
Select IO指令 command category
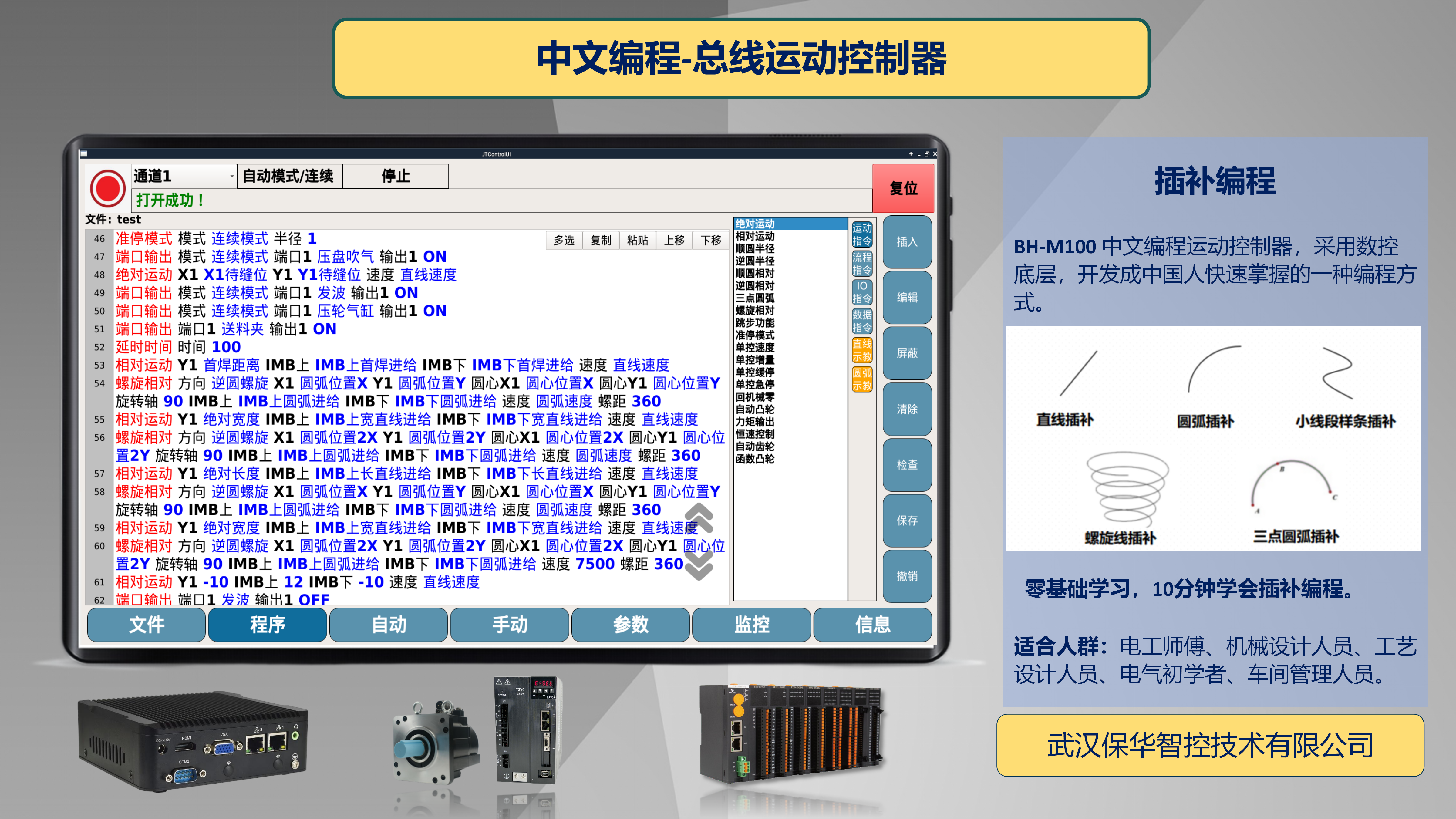point(862,292)
